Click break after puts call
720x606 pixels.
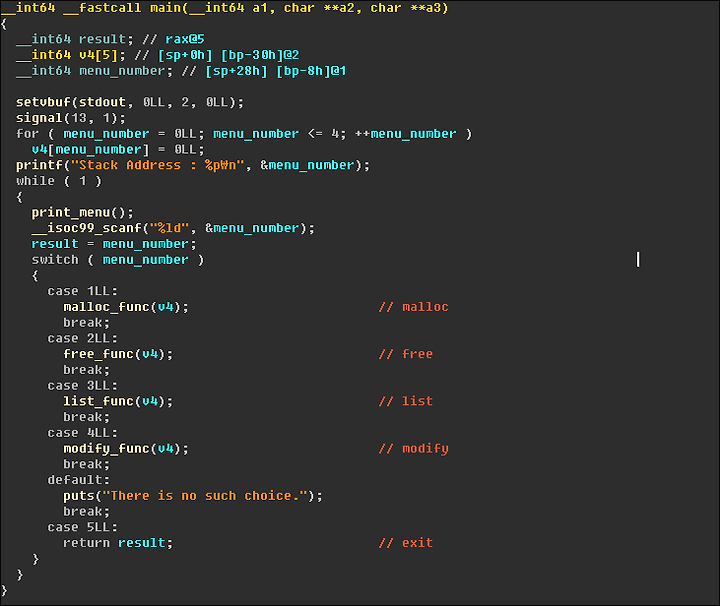[x=87, y=511]
